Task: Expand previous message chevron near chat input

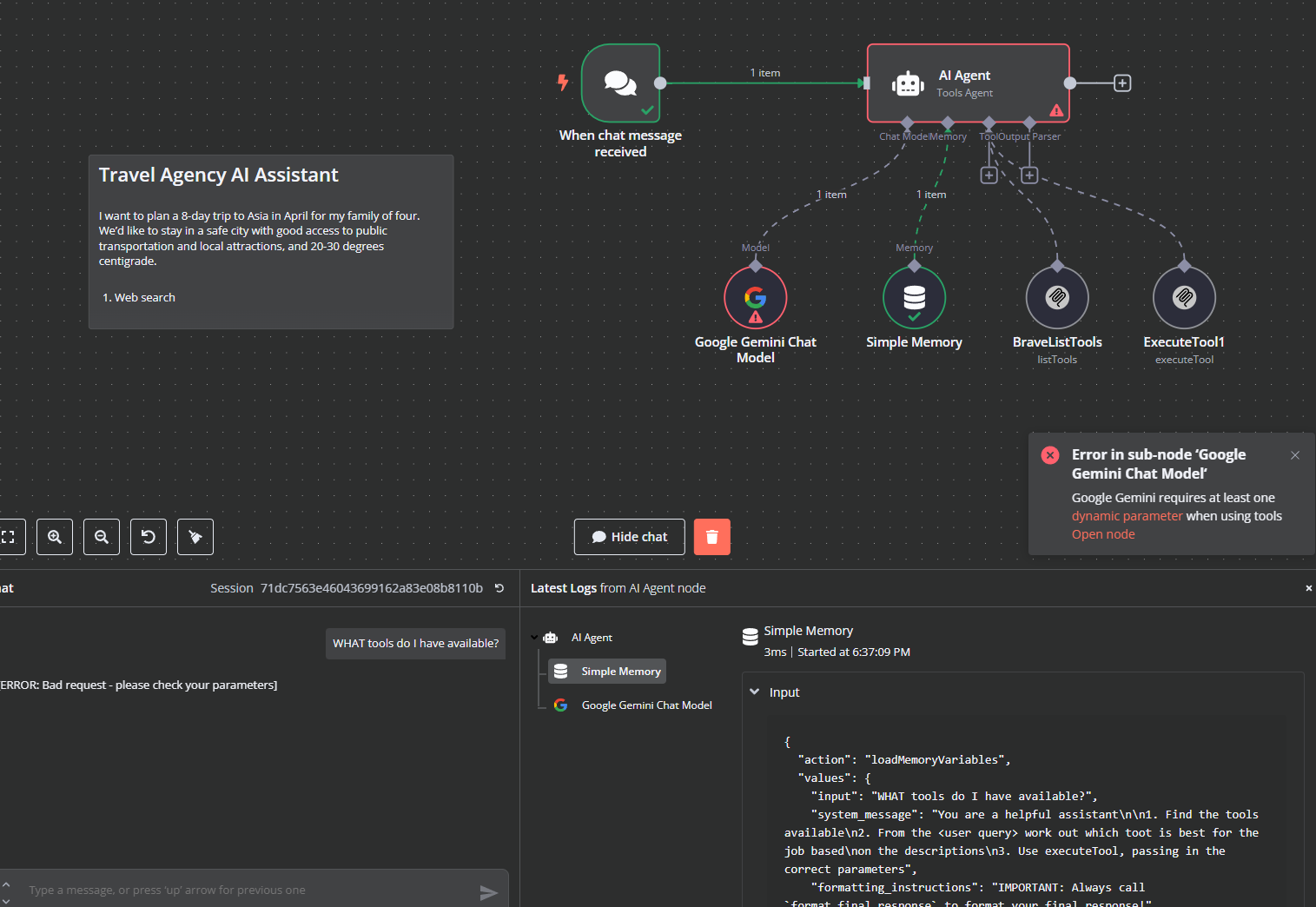Action: click(7, 884)
